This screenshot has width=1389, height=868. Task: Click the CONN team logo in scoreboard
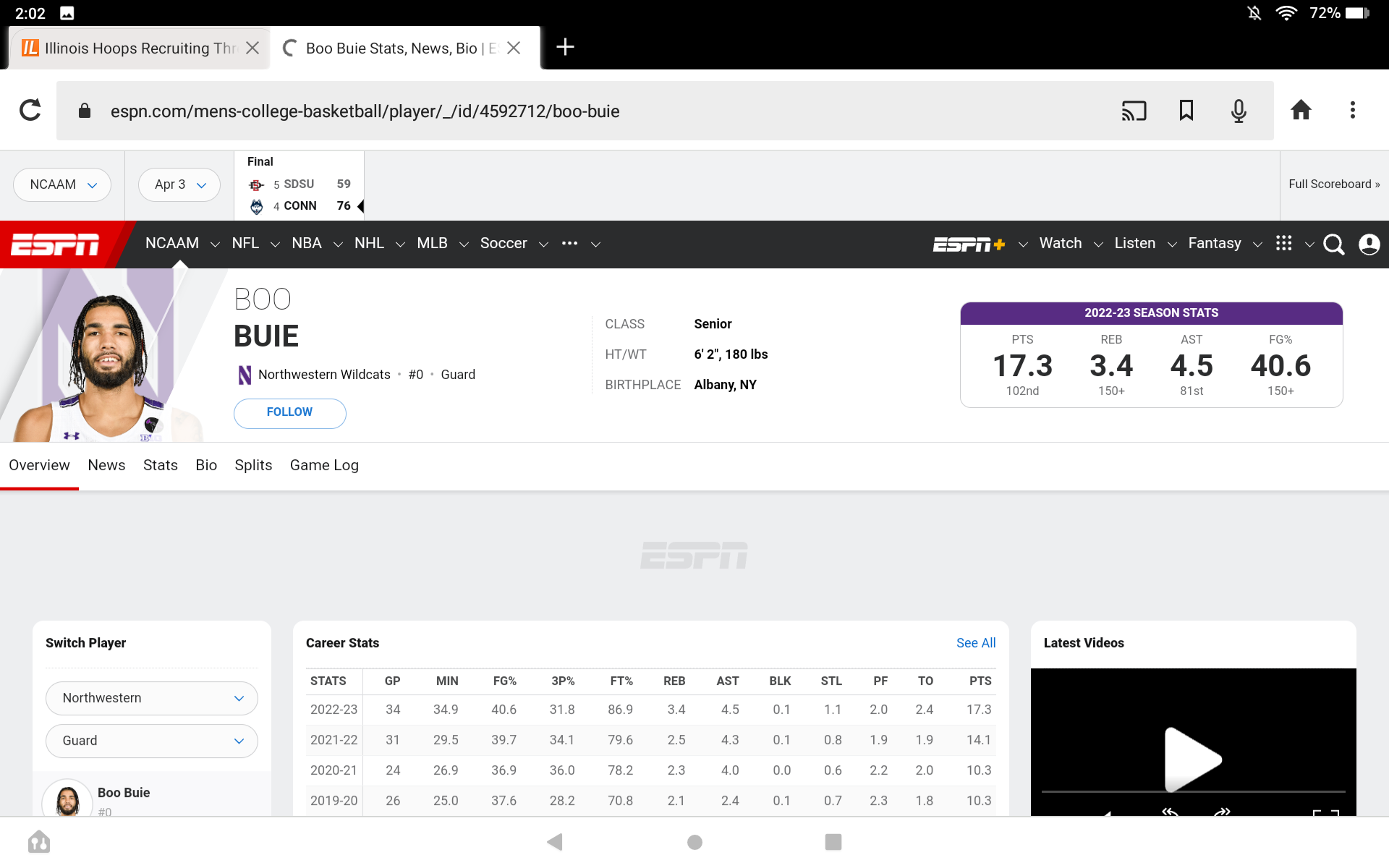coord(256,207)
